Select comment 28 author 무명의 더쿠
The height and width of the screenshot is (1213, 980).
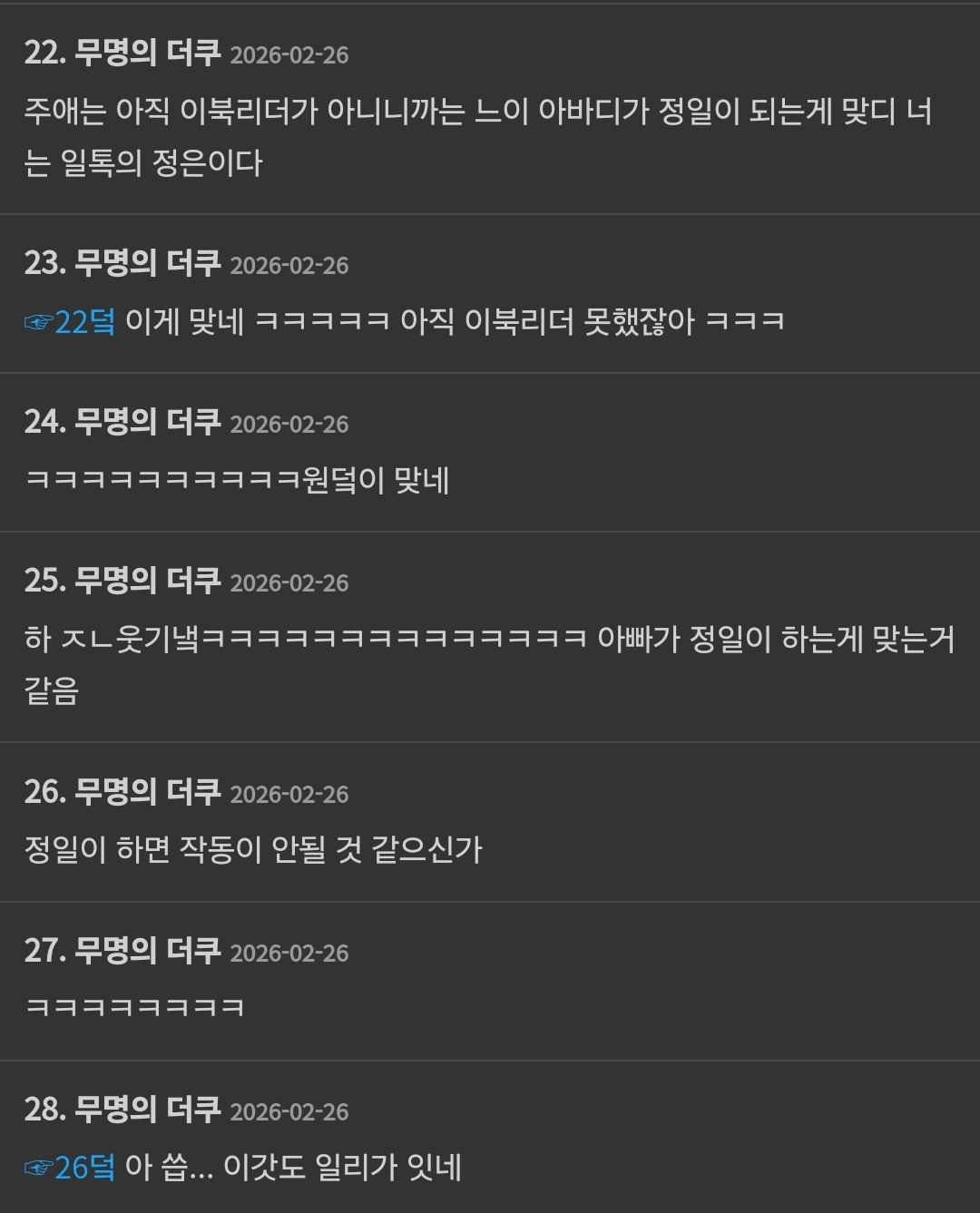[x=148, y=1110]
